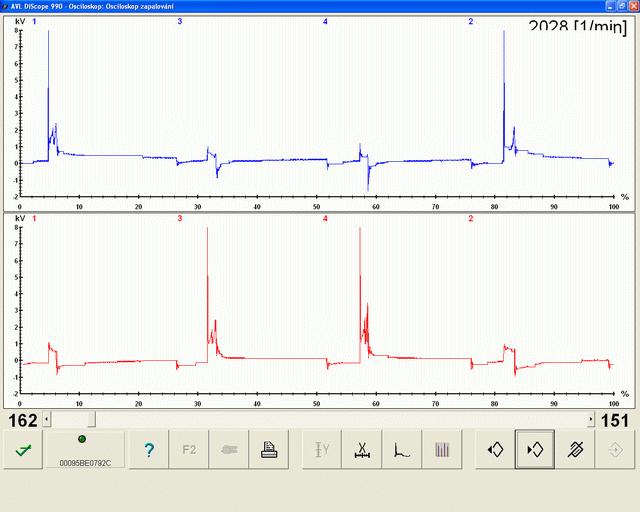This screenshot has height=512, width=640.
Task: Click the disabled far-right diamond arrow button
Action: click(614, 450)
